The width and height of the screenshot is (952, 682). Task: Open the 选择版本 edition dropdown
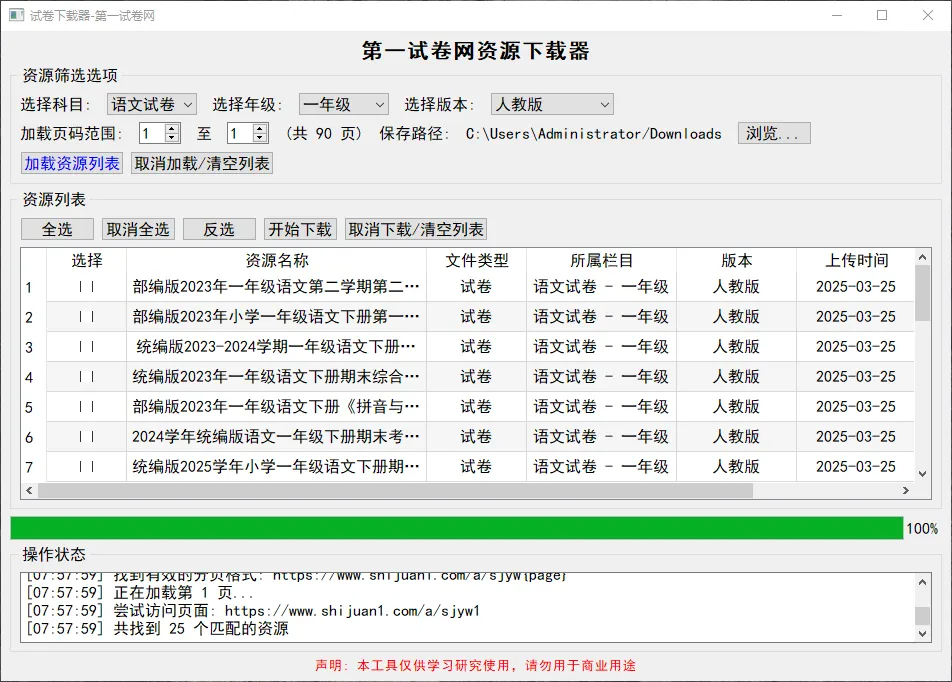tap(552, 104)
